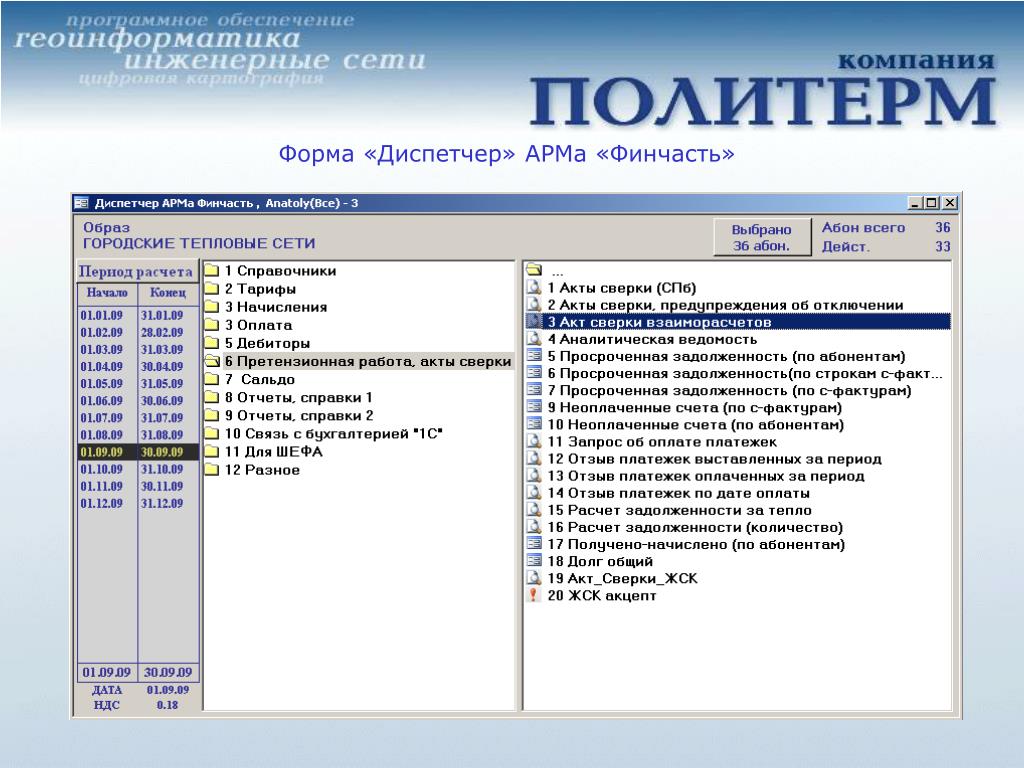The image size is (1024, 768).
Task: Click folder icon beside 10 Связь с бухгалтерией
Action: point(212,434)
